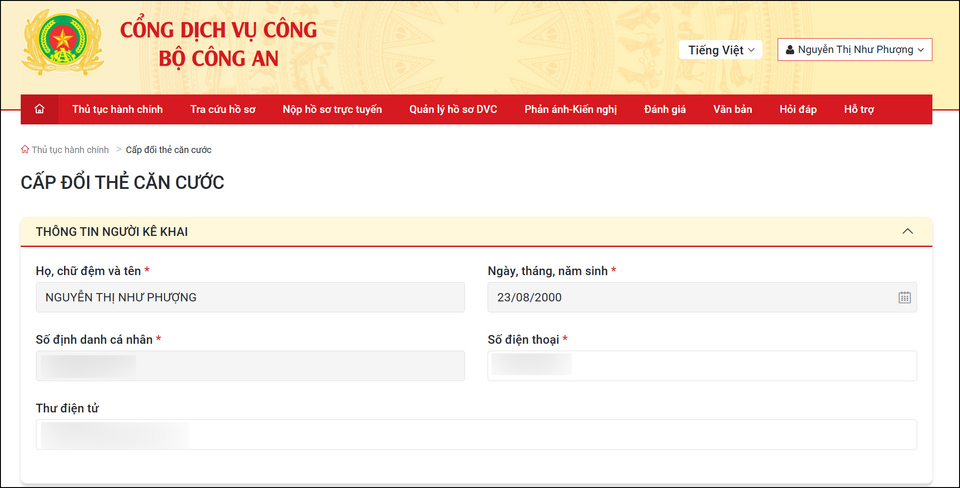Click the Đánh giá menu item
Screen dimensions: 960x488
665,109
